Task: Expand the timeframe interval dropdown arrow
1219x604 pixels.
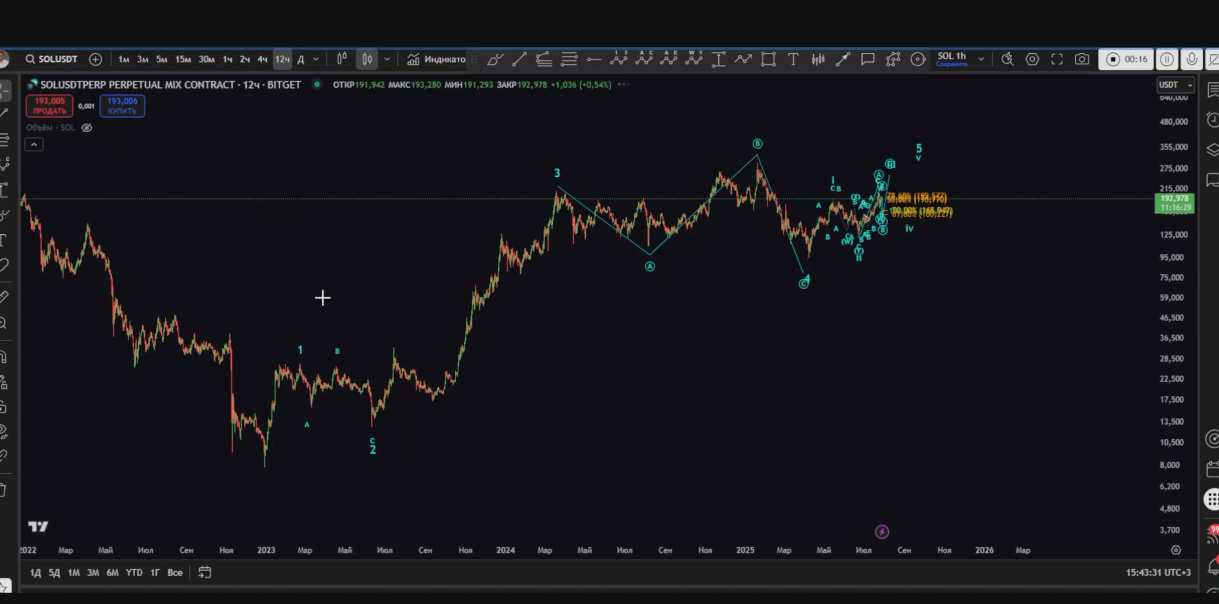Action: pos(317,59)
